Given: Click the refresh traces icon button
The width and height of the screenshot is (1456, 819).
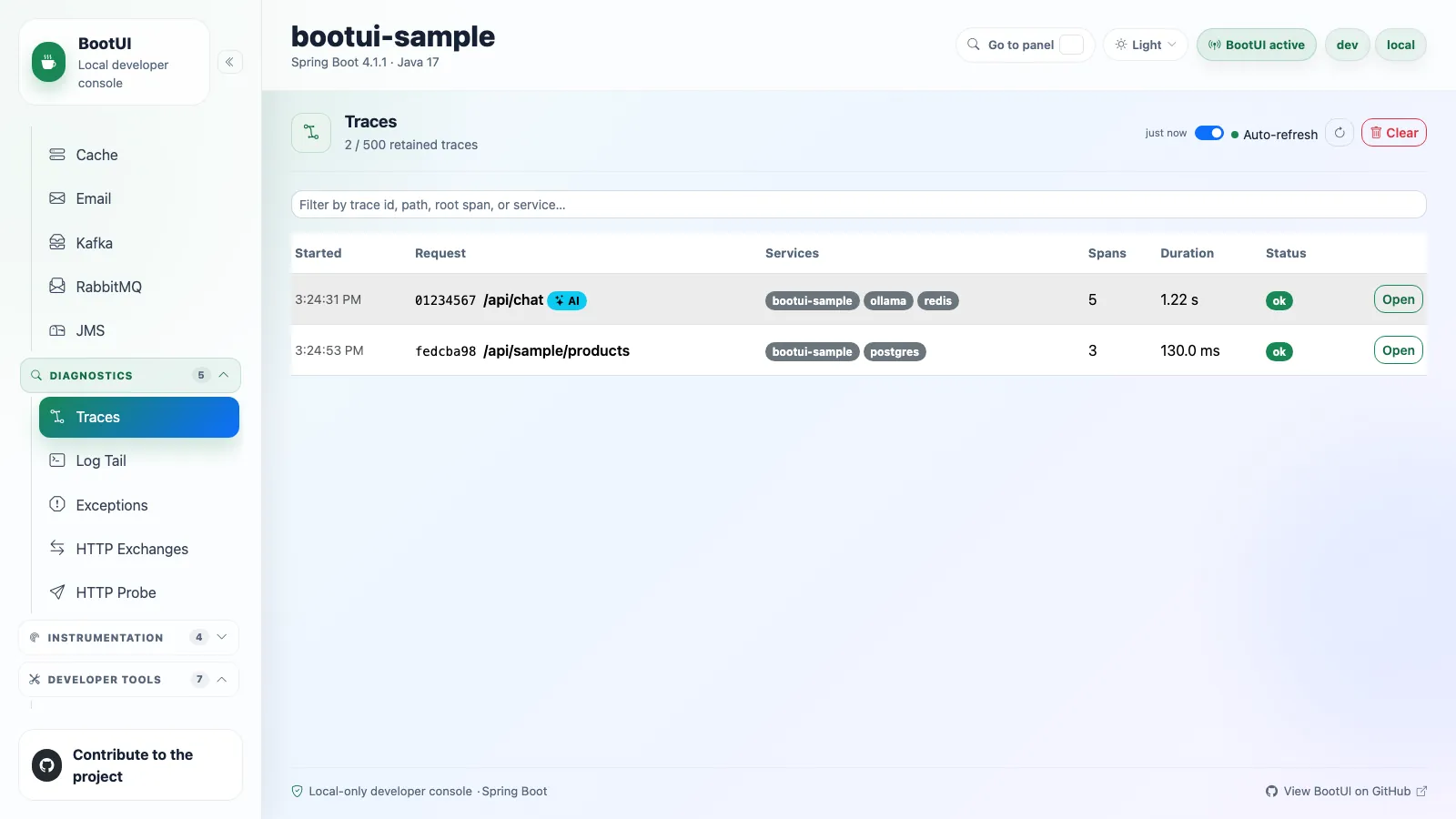Looking at the screenshot, I should point(1340,133).
